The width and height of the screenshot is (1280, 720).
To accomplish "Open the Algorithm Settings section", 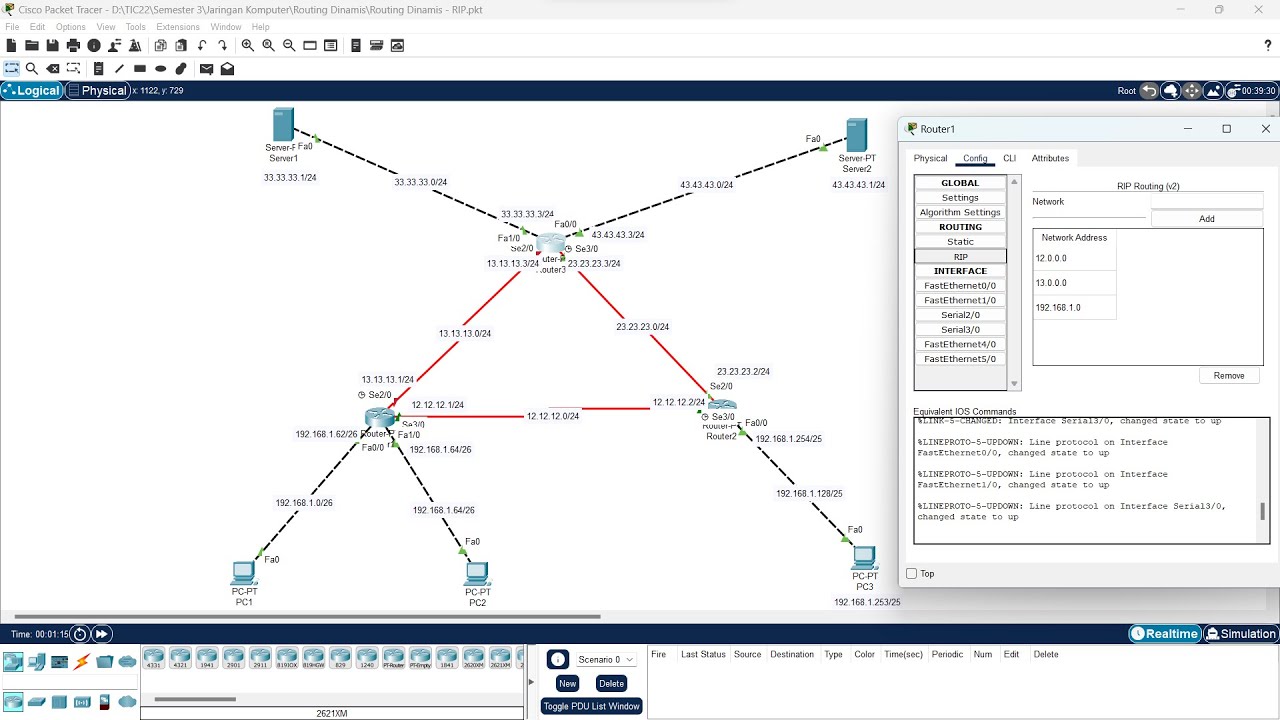I will click(960, 212).
